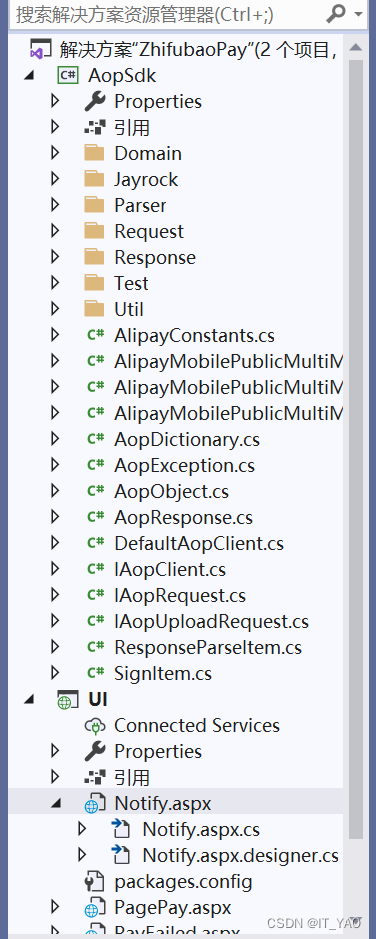Image resolution: width=376 pixels, height=939 pixels.
Task: Collapse the AopSdk project node
Action: tap(29, 75)
